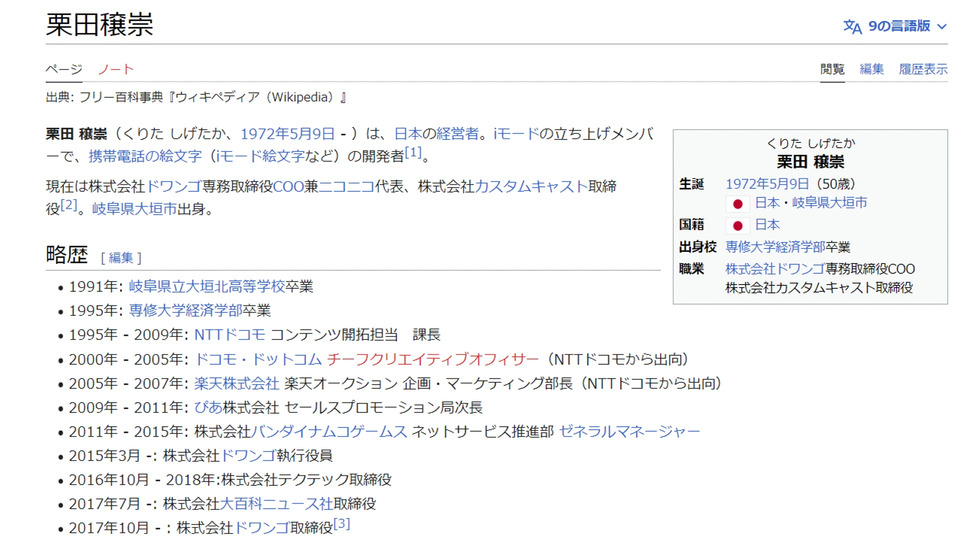Image resolution: width=960 pixels, height=540 pixels.
Task: Click the Japan flag icon in the 国籍 row
Action: coord(738,226)
